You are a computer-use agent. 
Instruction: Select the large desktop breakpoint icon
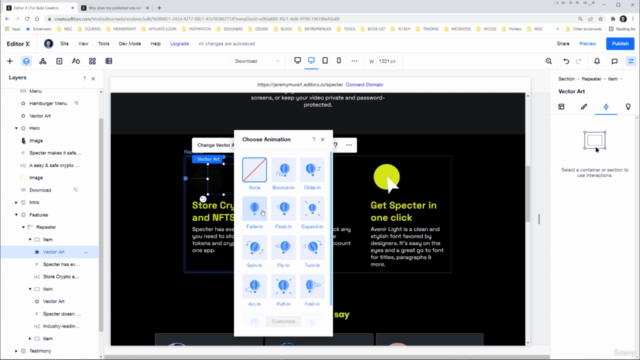click(x=298, y=60)
